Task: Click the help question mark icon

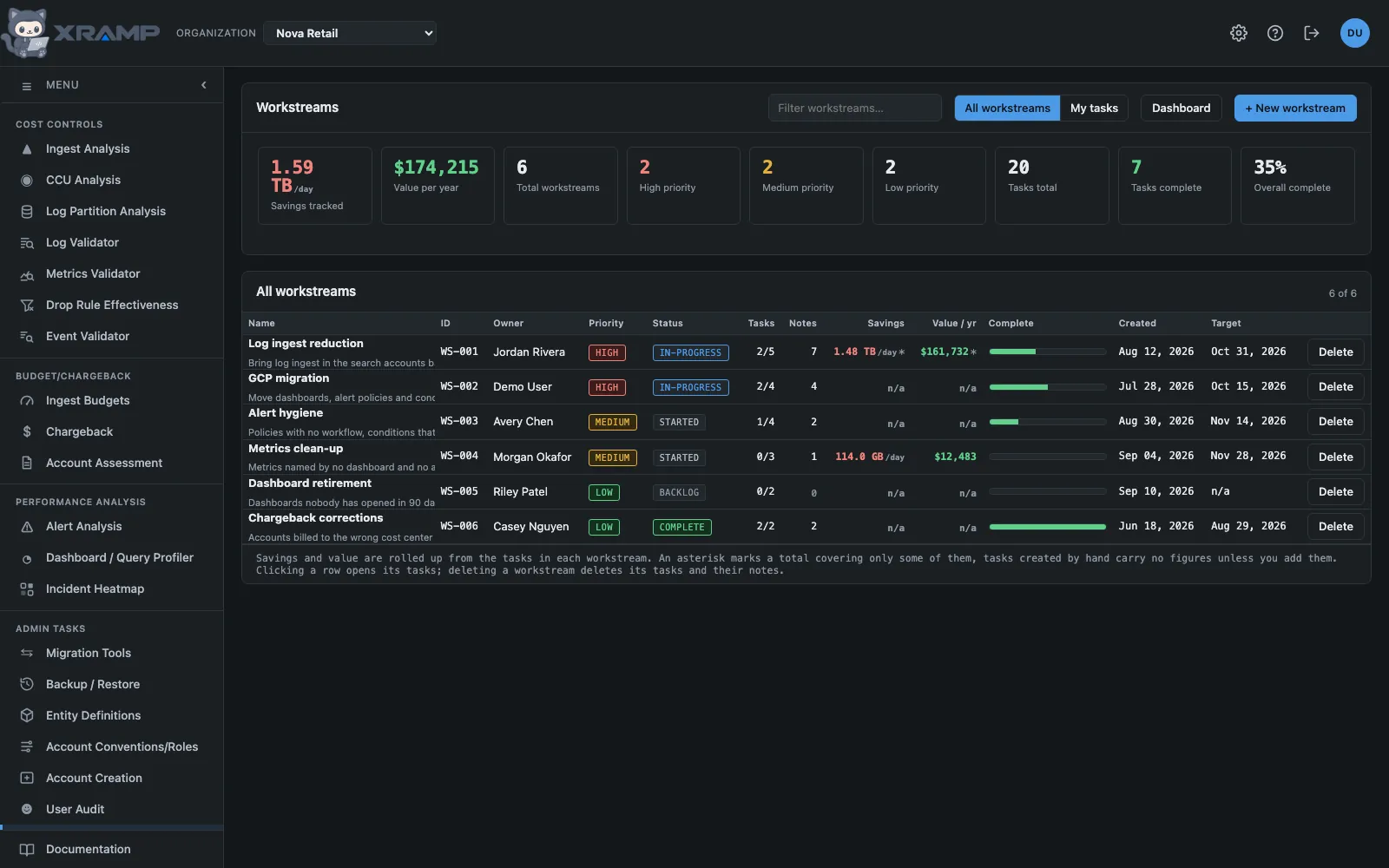Action: (1275, 33)
